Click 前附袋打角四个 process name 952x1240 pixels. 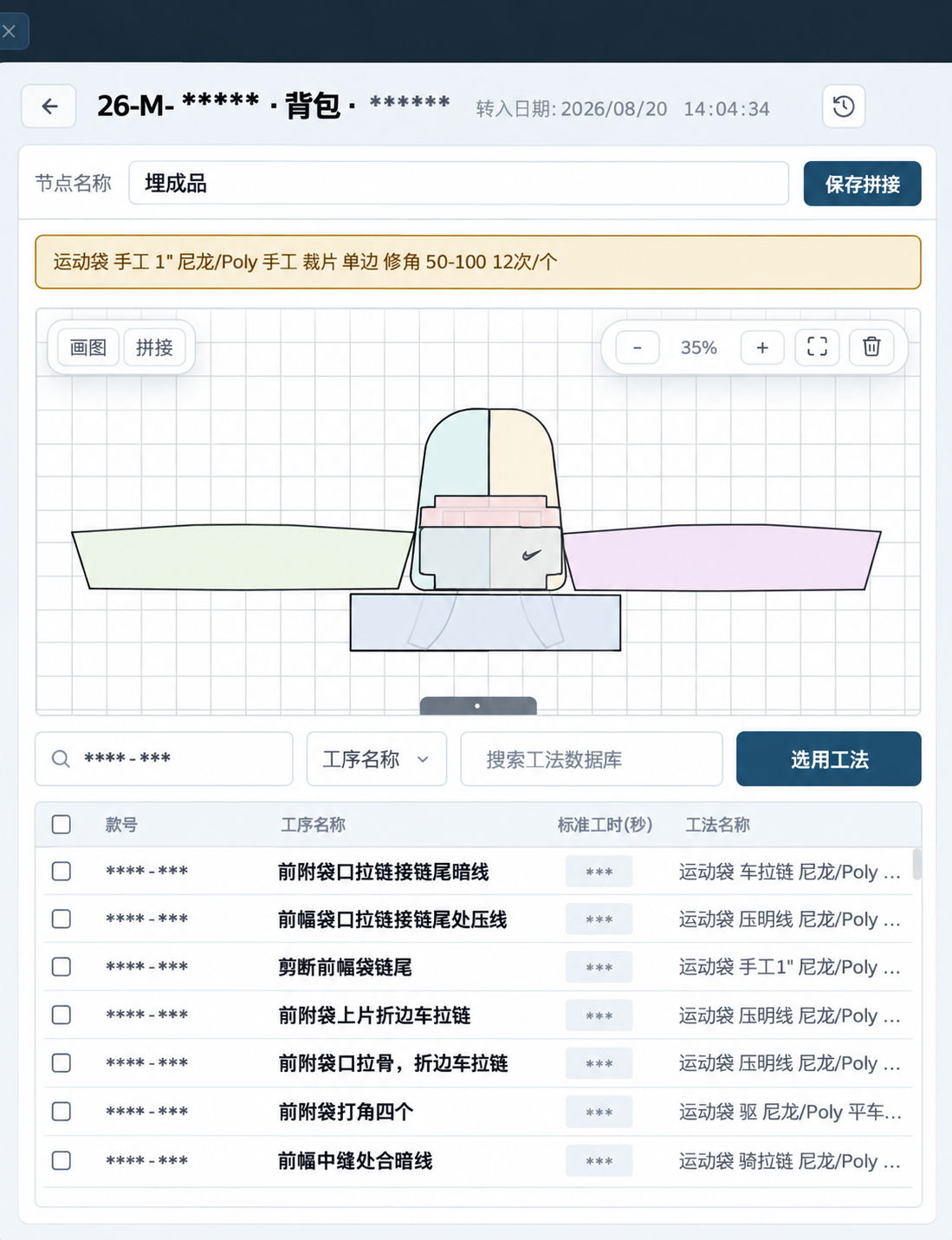pyautogui.click(x=345, y=1112)
